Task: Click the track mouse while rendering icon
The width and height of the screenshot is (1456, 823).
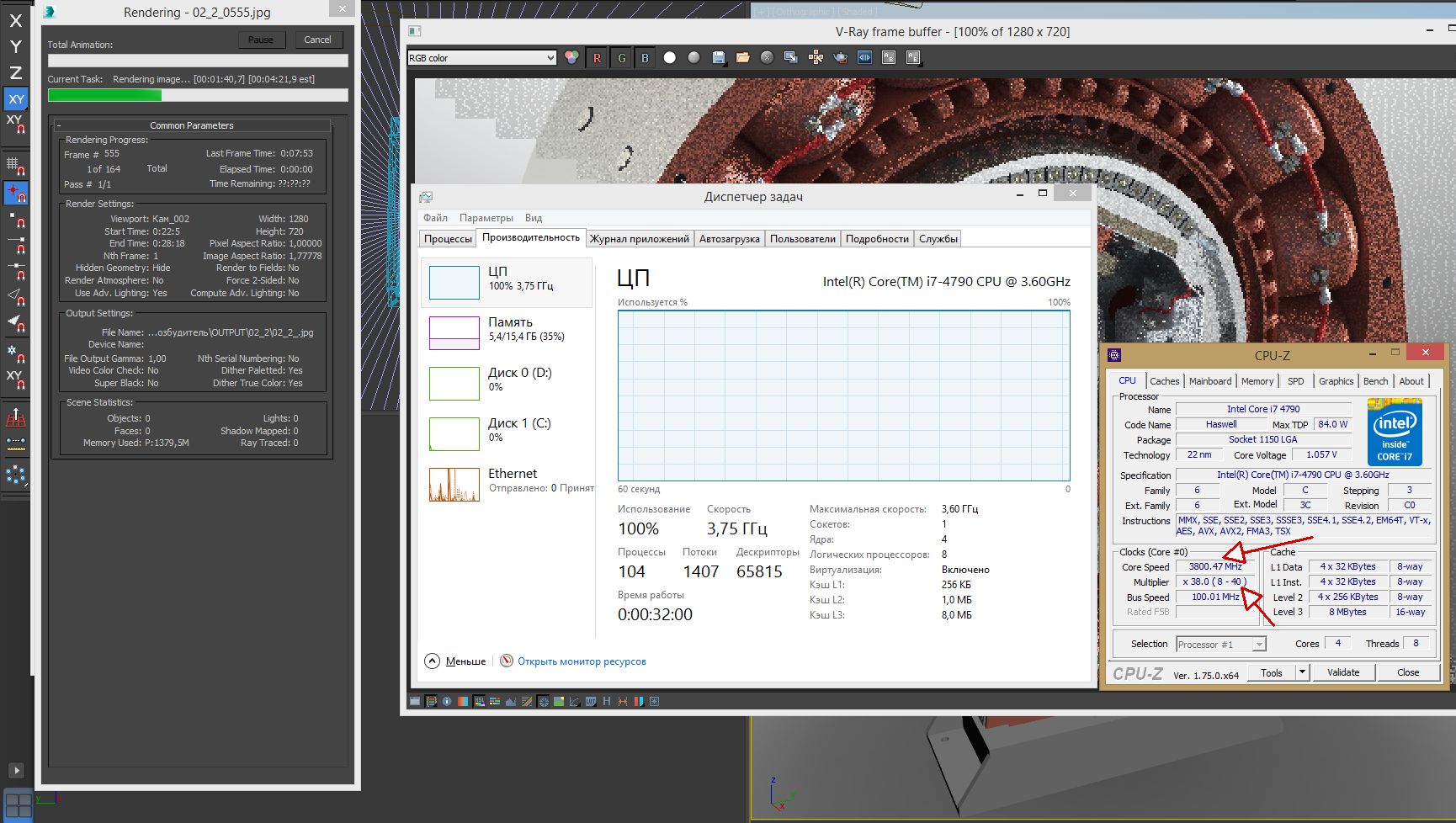Action: 816,58
